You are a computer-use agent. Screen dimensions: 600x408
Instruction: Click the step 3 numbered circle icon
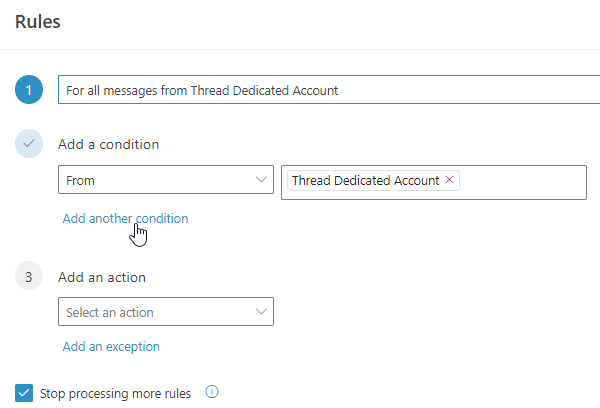point(29,276)
